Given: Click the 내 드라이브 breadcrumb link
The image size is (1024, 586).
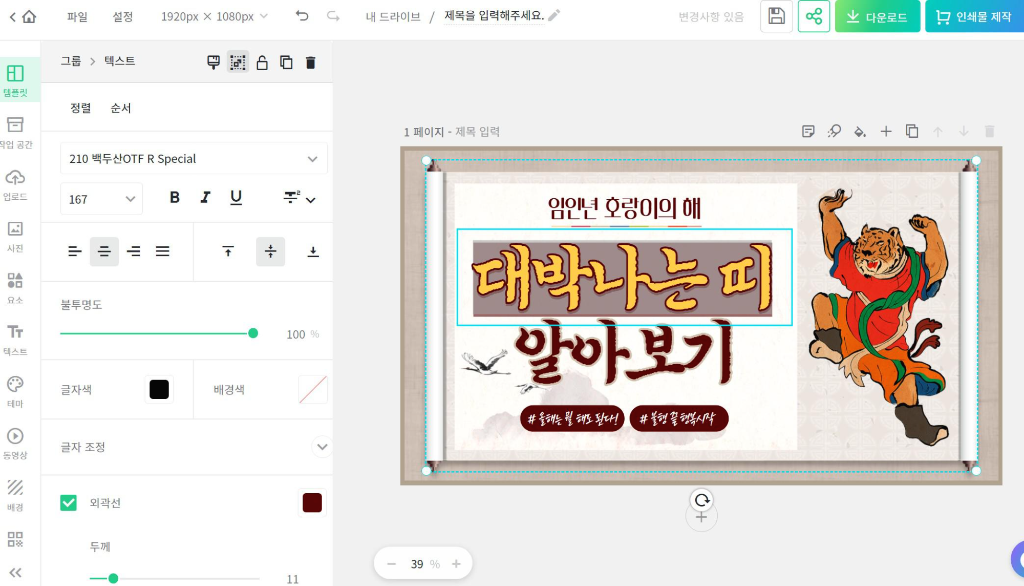Looking at the screenshot, I should 392,16.
